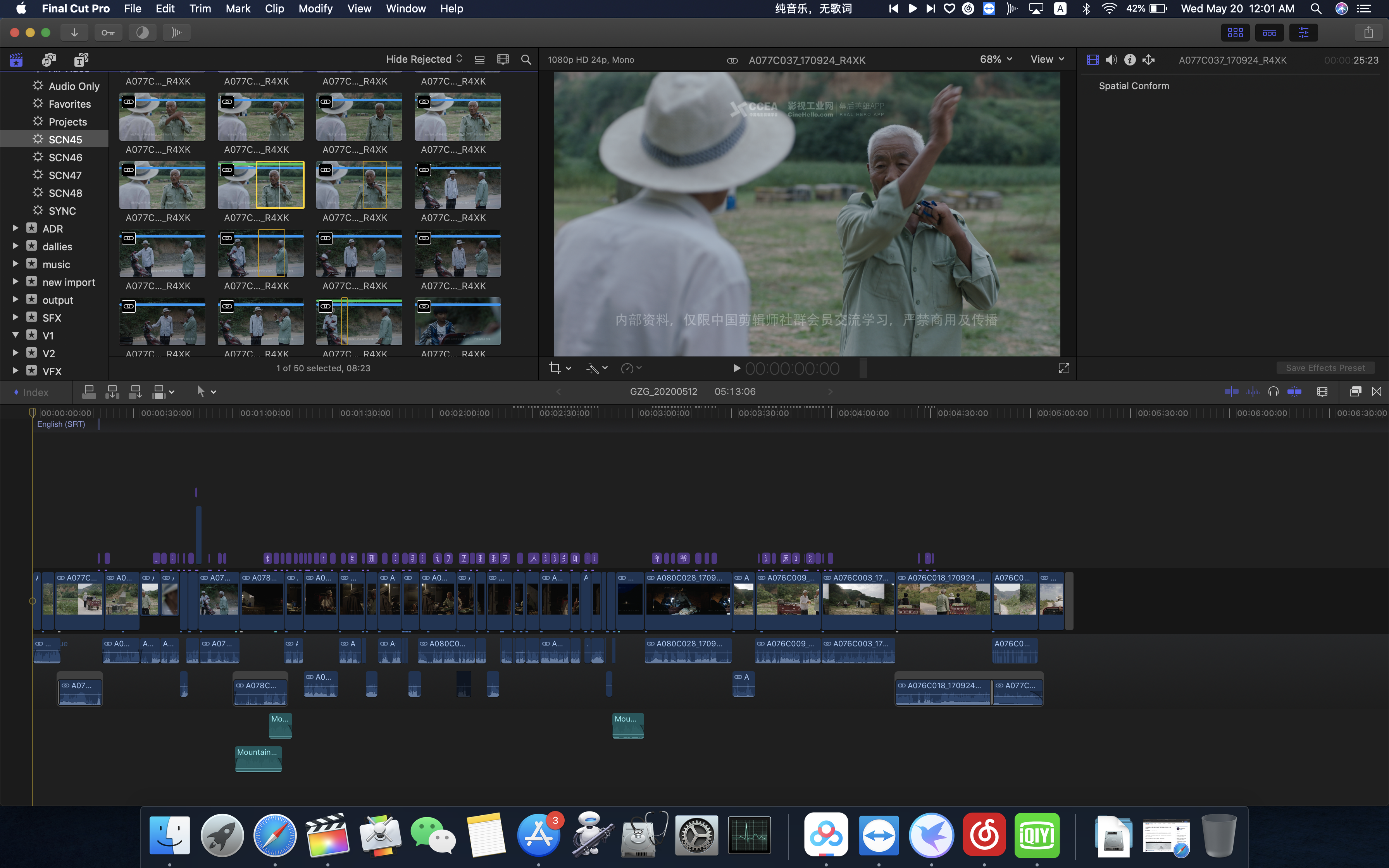Open the Hide Rejected filter dropdown

424,59
